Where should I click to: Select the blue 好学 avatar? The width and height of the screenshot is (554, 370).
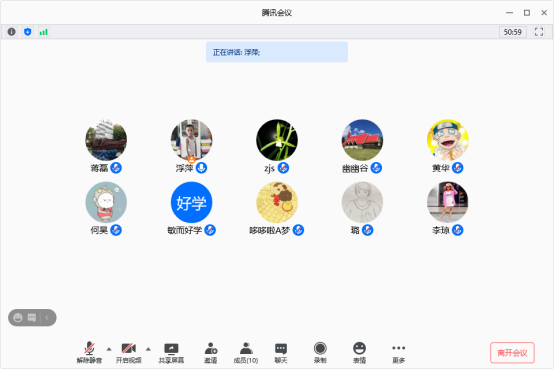click(191, 202)
